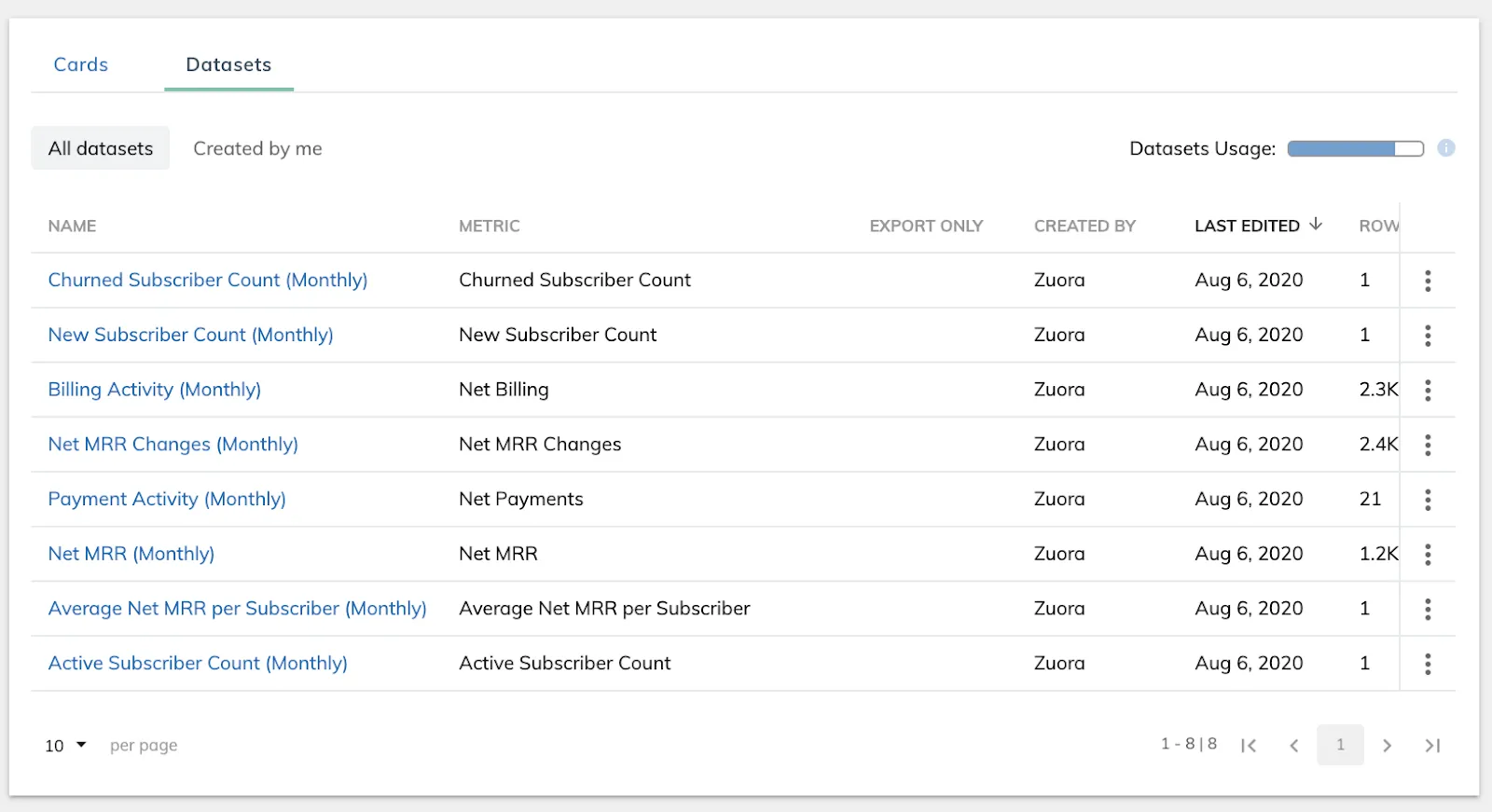
Task: Click the Datasets Usage progress bar
Action: coord(1356,148)
